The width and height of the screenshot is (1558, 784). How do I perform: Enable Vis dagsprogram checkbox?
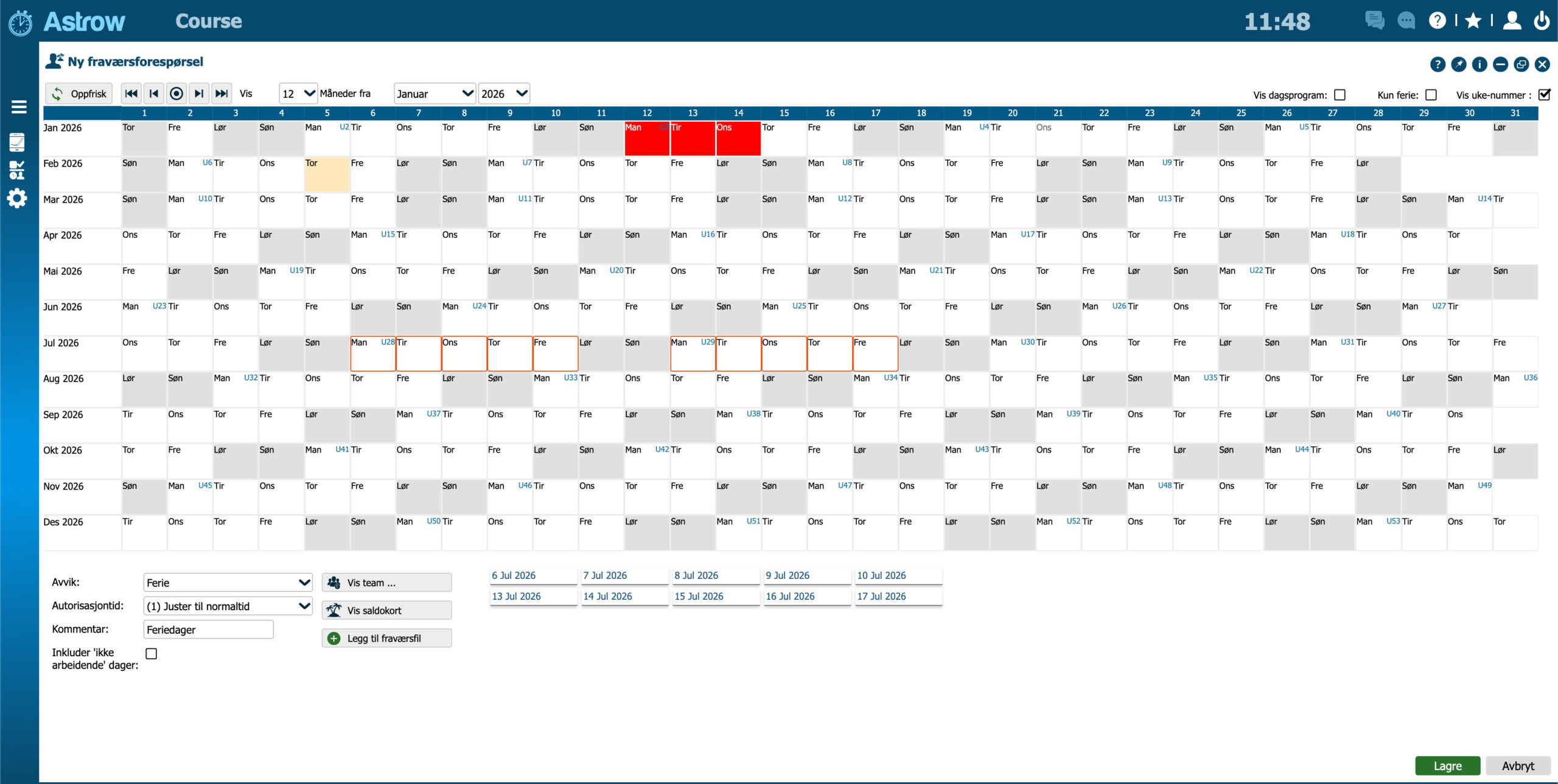(1340, 95)
